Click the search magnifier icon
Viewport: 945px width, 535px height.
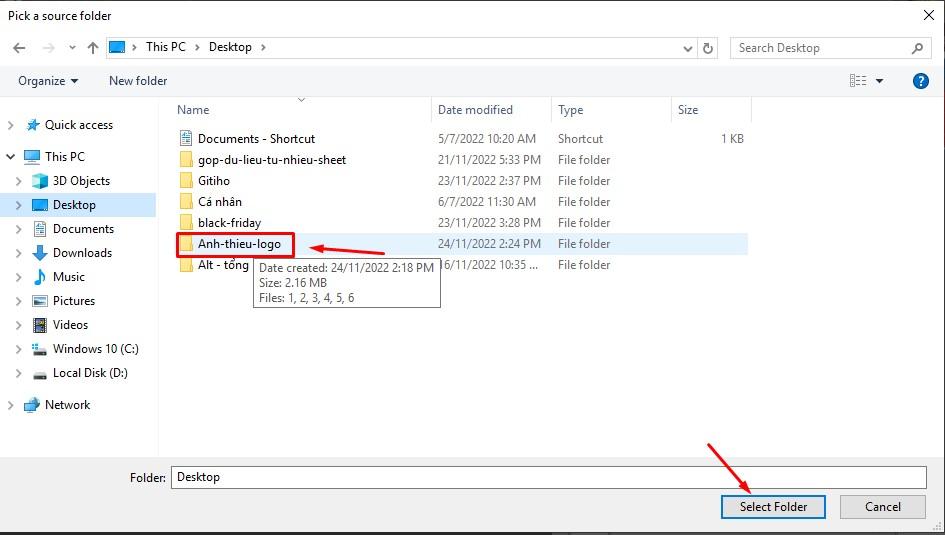917,48
